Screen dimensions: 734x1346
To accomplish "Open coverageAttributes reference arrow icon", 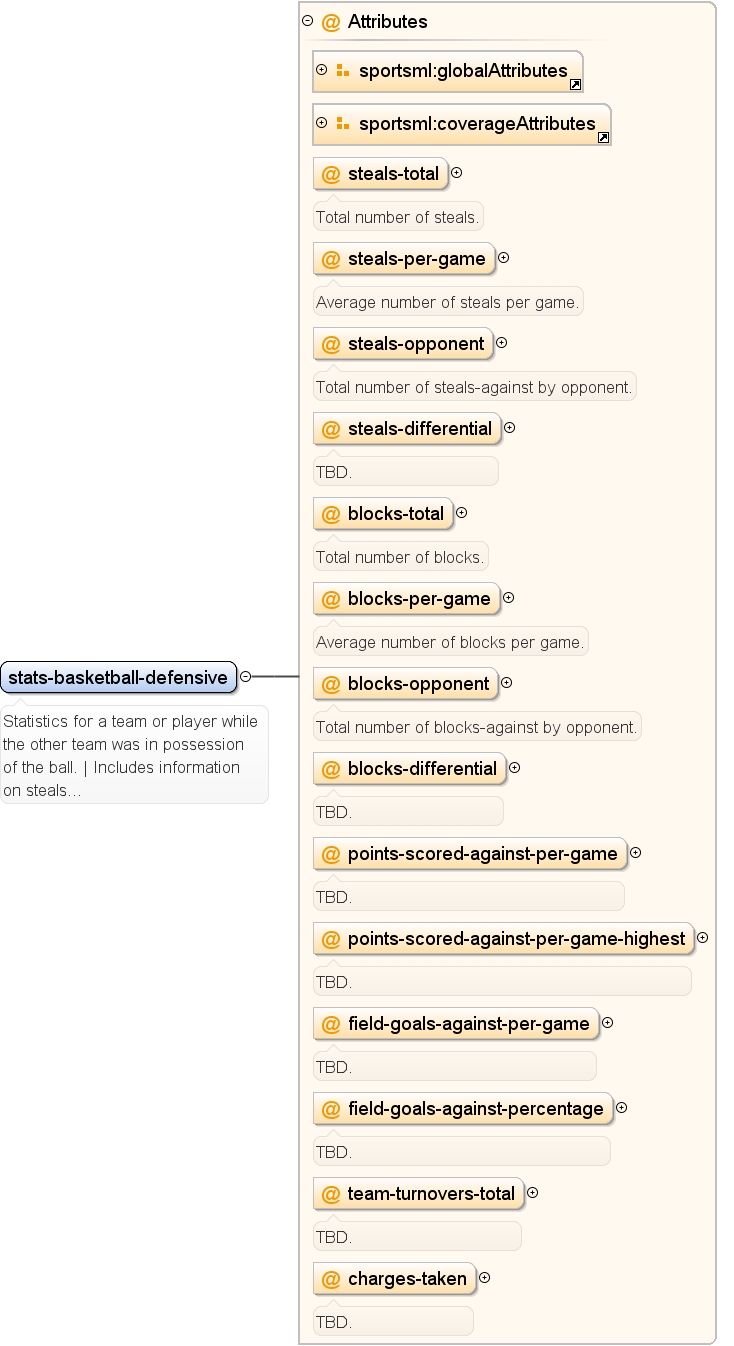I will [x=603, y=138].
